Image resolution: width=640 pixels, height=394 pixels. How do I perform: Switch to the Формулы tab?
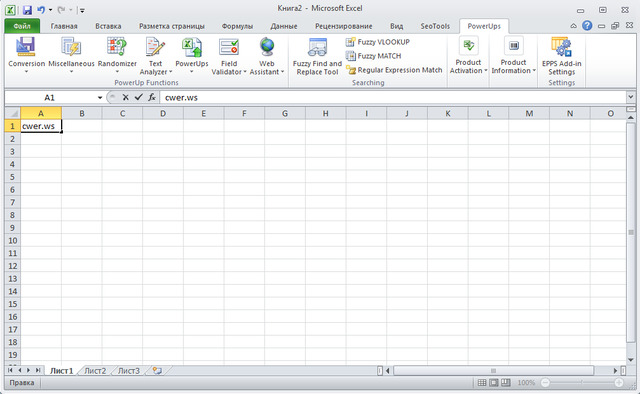coord(237,26)
